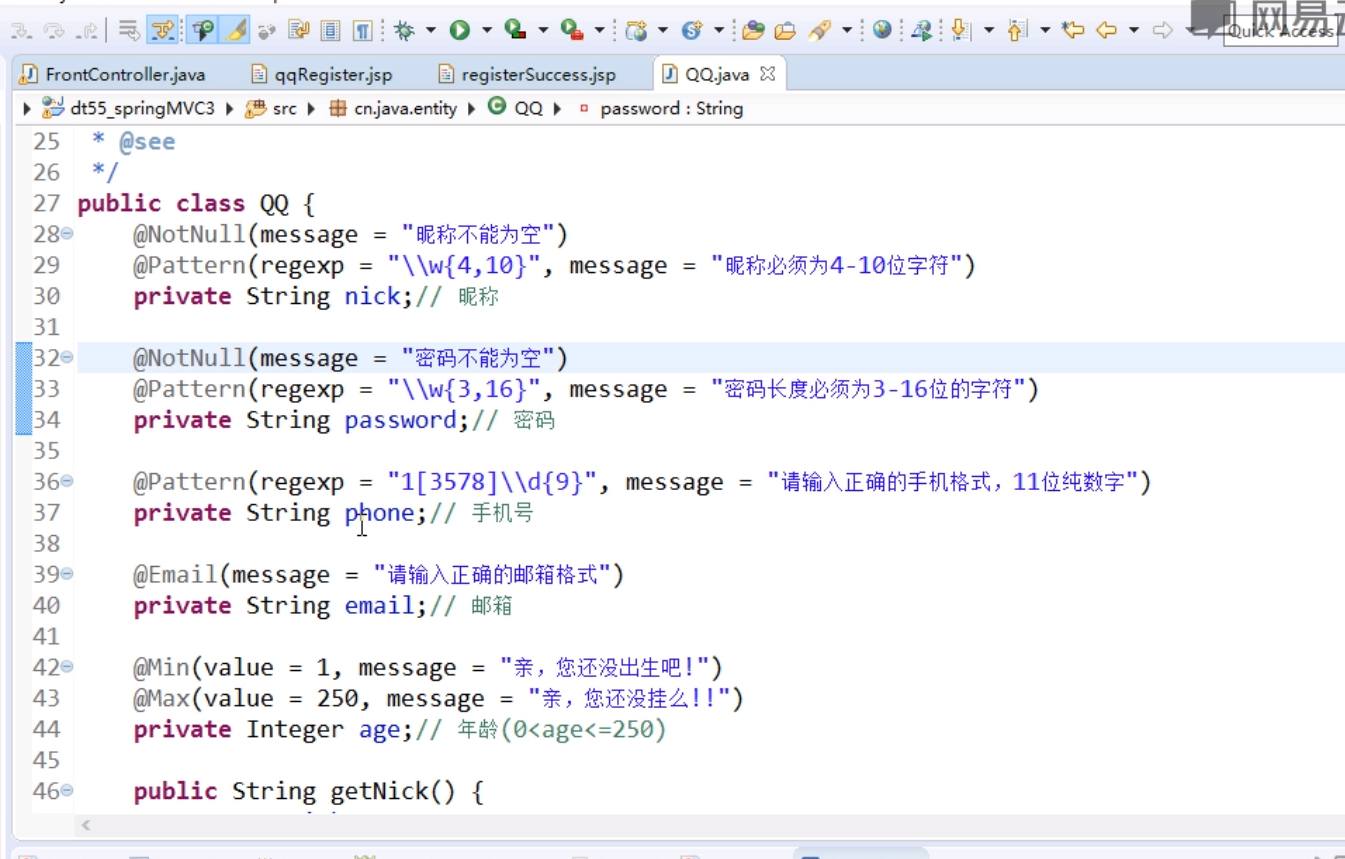1345x859 pixels.
Task: Click the Forward navigation arrow
Action: (x=1162, y=31)
